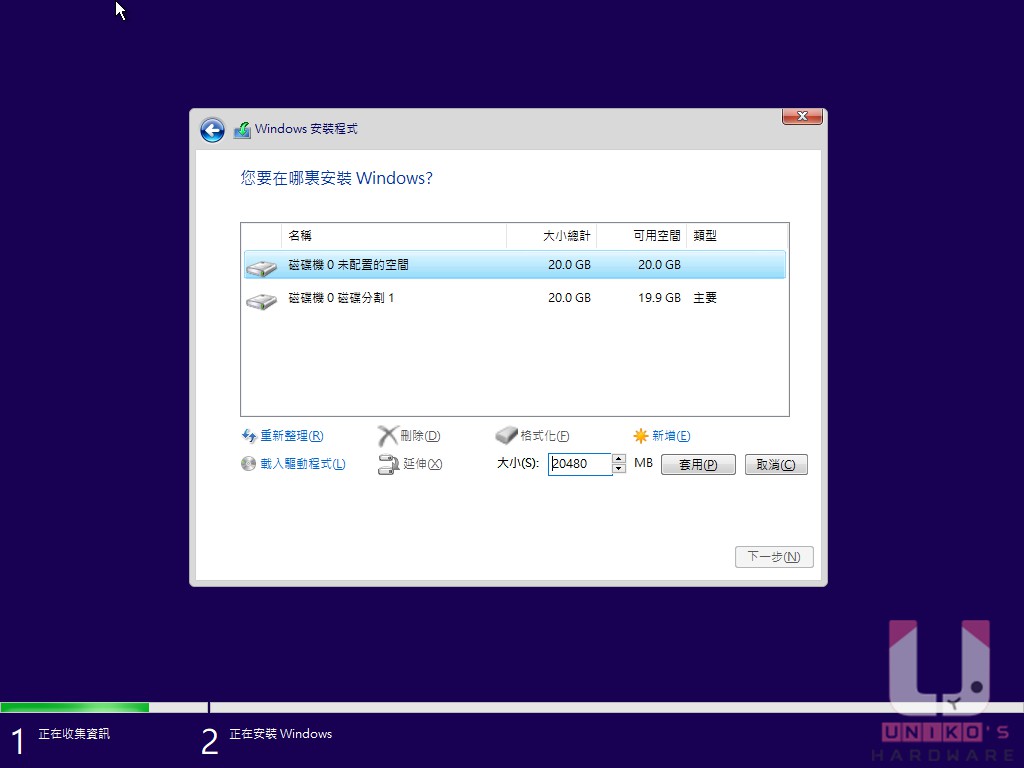Click the disc icon beside 載入驅動程式(L)
This screenshot has height=768, width=1024.
click(248, 464)
